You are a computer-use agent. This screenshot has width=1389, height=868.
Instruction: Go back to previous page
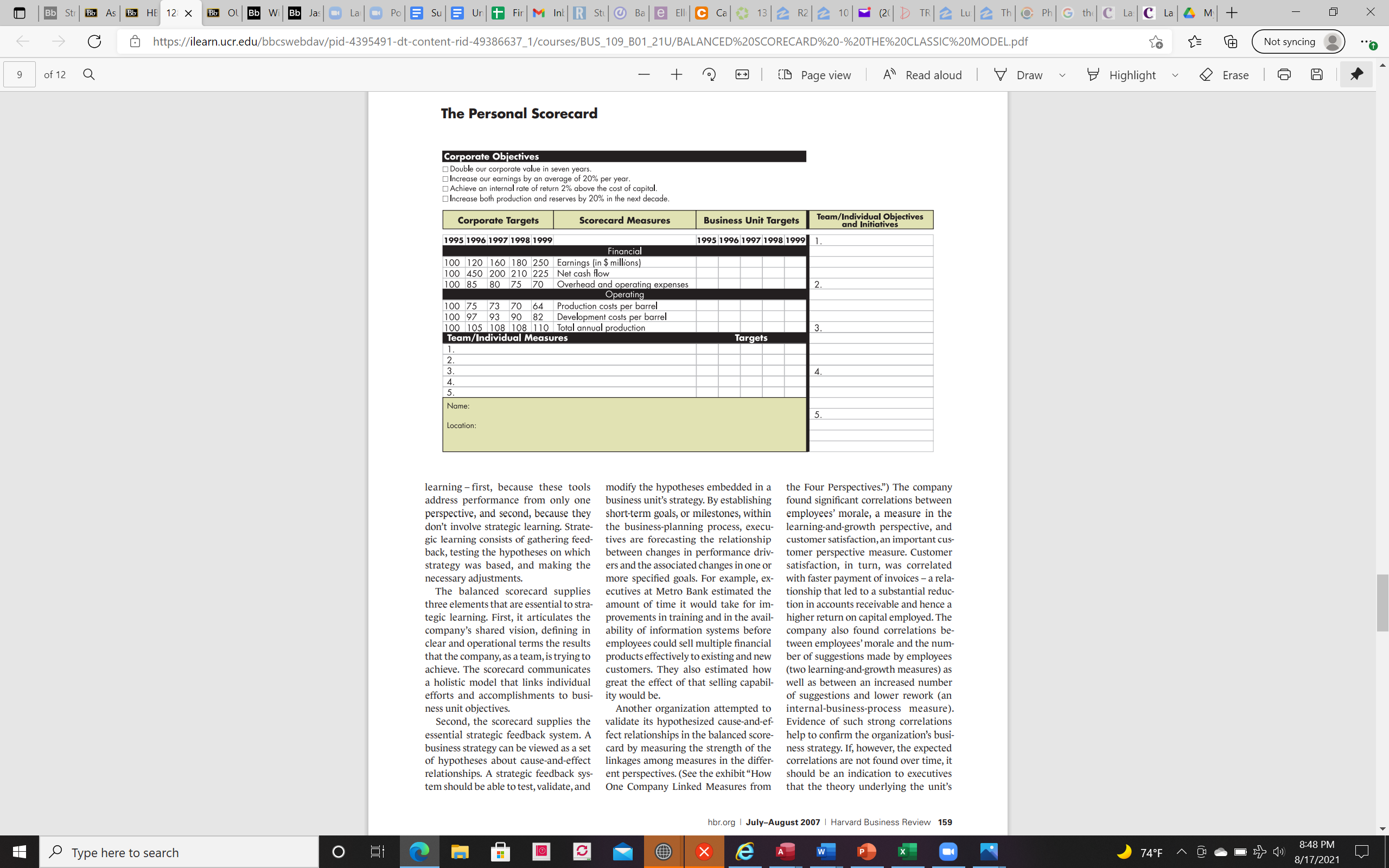(x=22, y=41)
